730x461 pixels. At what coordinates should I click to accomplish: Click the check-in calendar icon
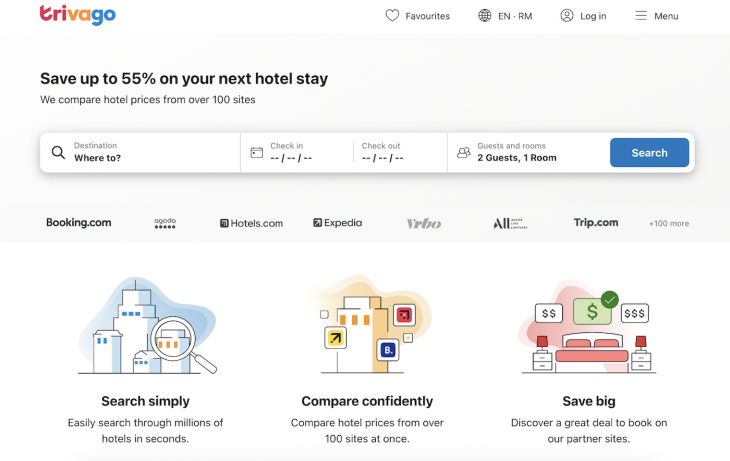(x=257, y=153)
